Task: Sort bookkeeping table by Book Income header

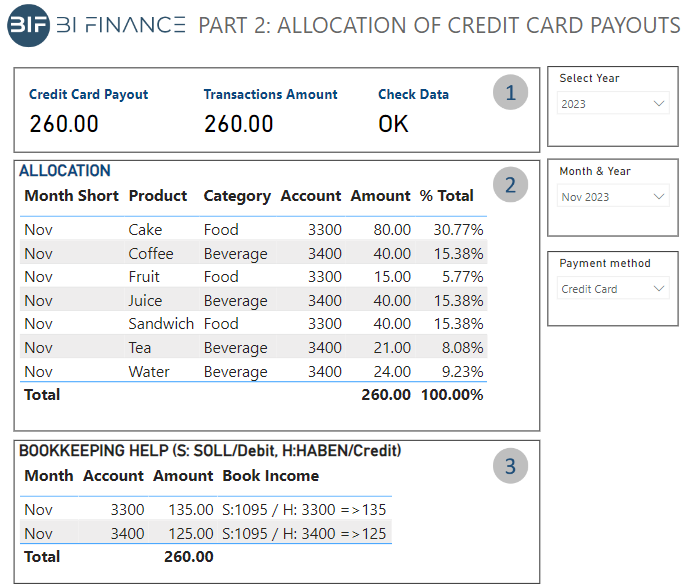Action: click(271, 476)
